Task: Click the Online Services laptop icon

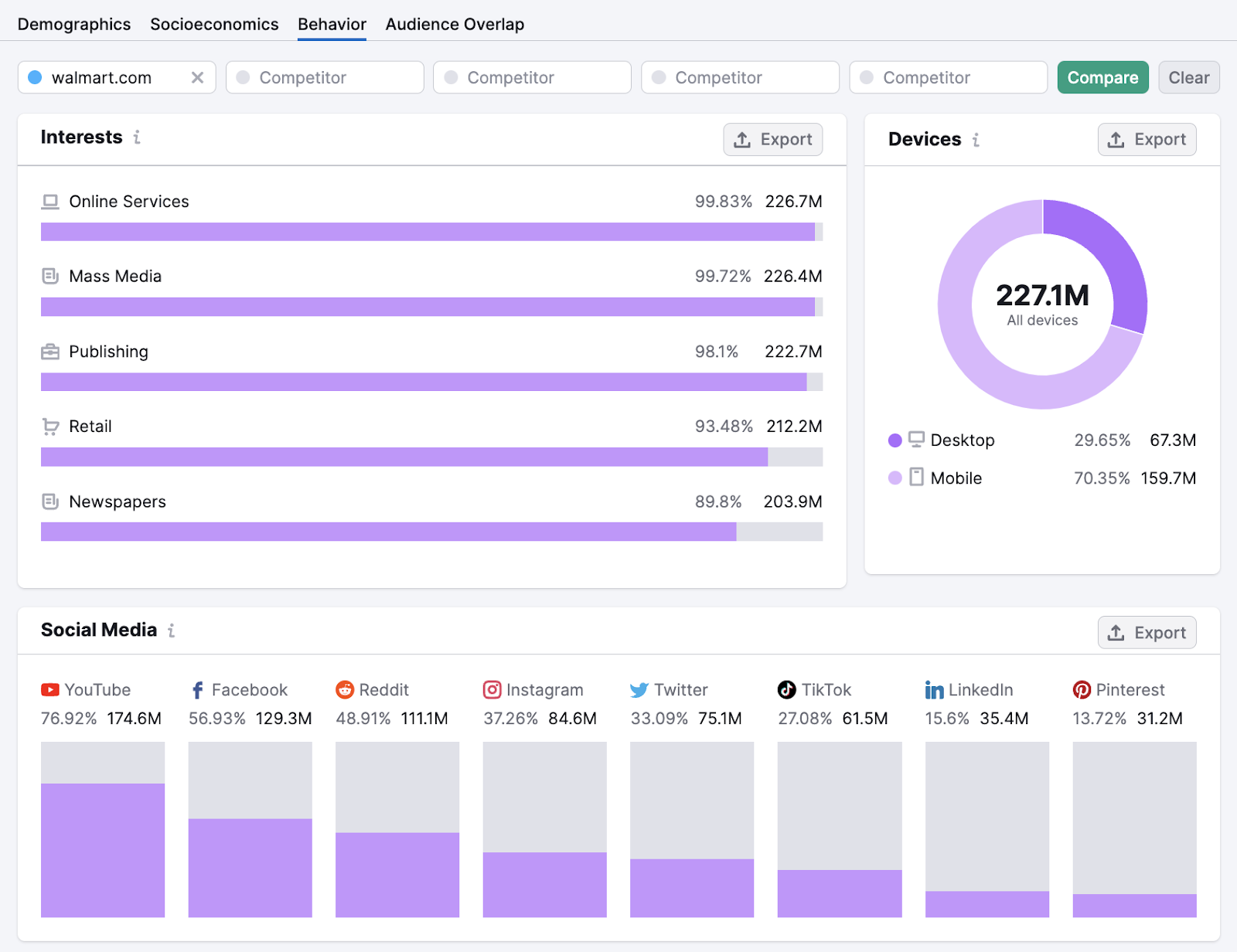Action: (x=50, y=202)
